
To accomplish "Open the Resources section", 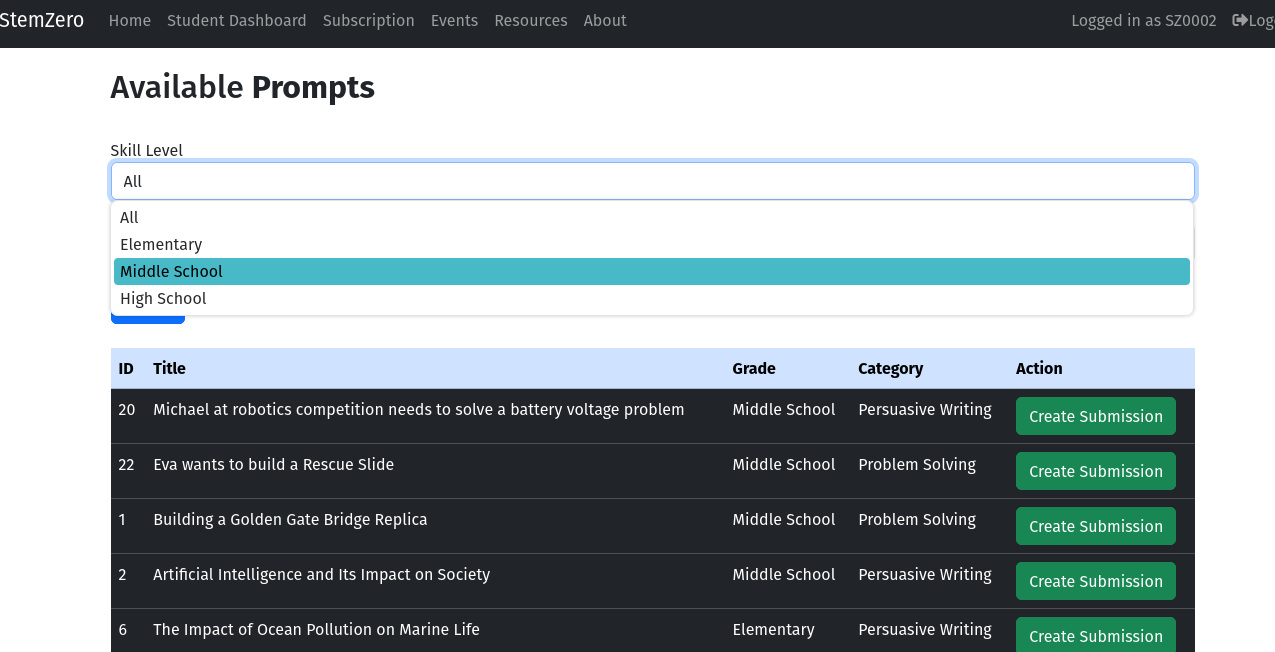I will [x=531, y=20].
